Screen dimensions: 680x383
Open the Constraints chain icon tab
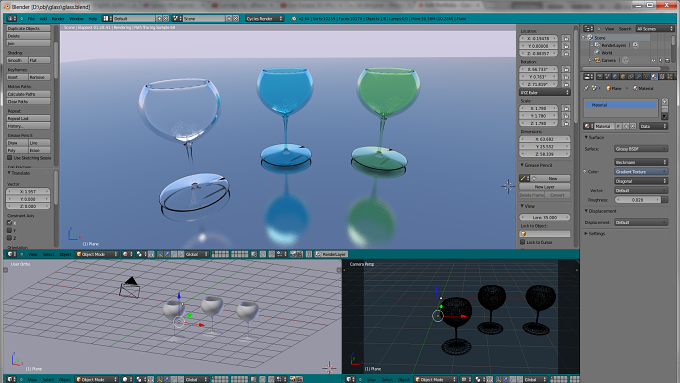tap(631, 76)
